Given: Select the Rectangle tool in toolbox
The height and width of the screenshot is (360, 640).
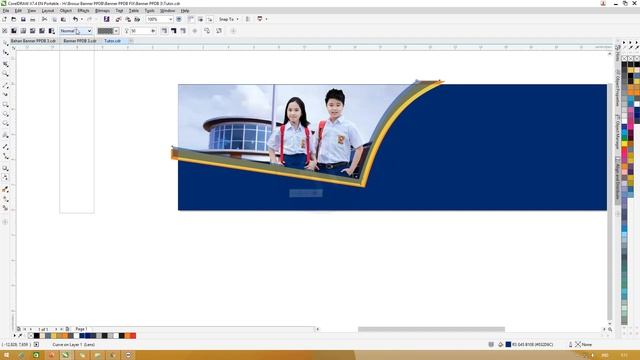Looking at the screenshot, I should tap(5, 105).
